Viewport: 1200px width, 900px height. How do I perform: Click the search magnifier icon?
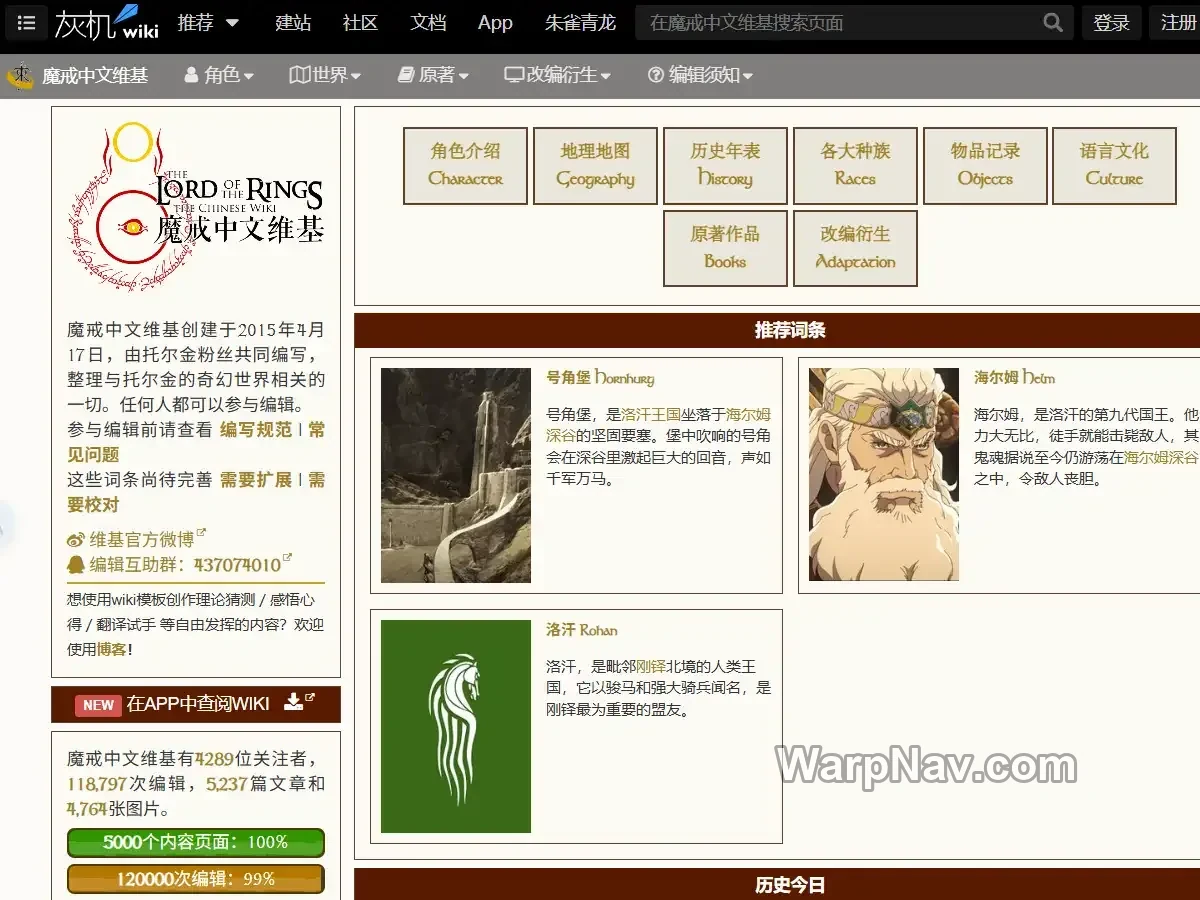1052,22
